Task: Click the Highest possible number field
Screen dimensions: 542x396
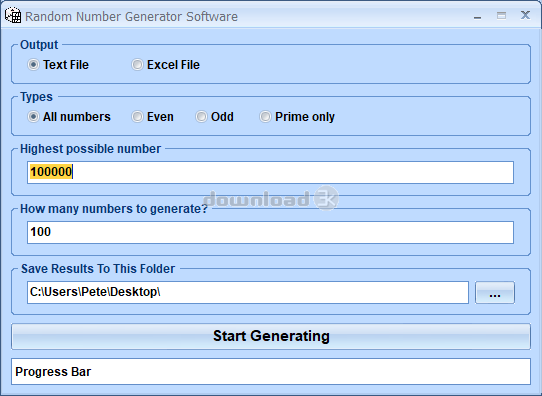Action: (270, 172)
